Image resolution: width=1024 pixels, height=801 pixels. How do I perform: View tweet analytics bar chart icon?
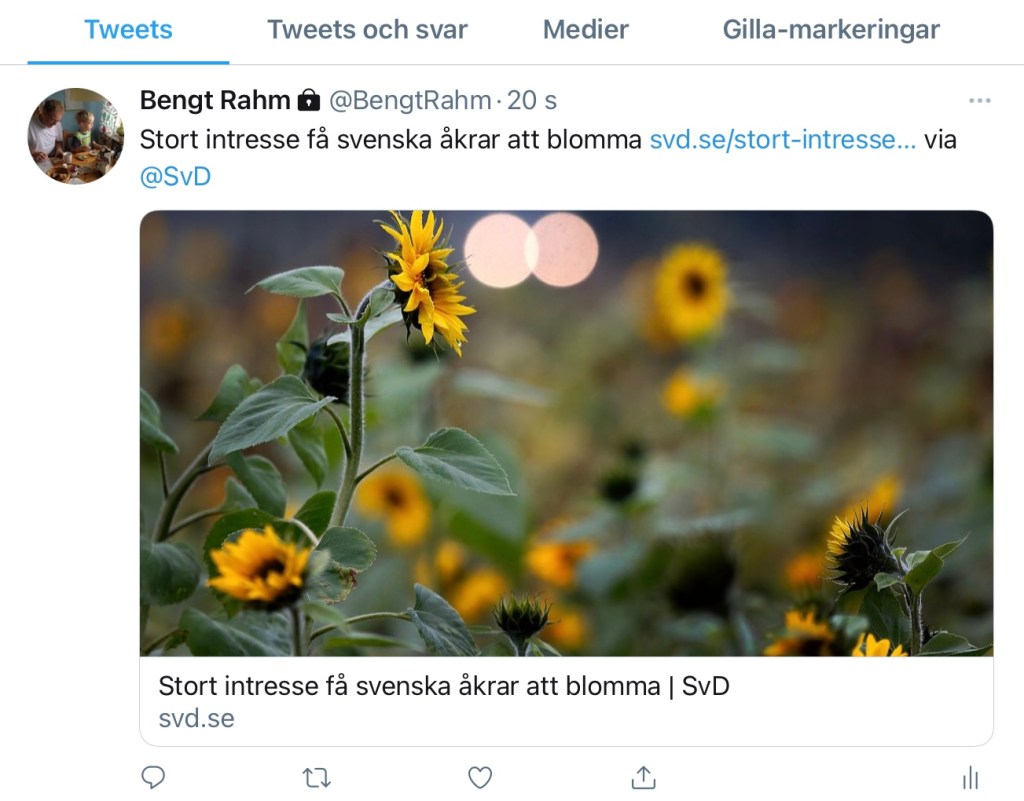coord(969,777)
